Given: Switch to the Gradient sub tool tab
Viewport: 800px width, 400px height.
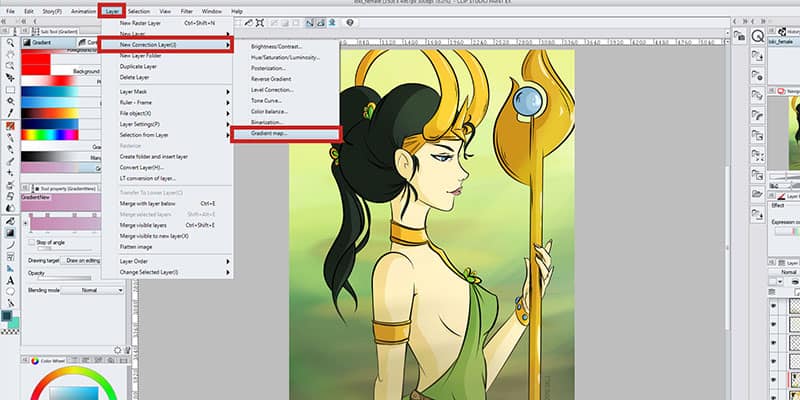Looking at the screenshot, I should click(x=47, y=43).
